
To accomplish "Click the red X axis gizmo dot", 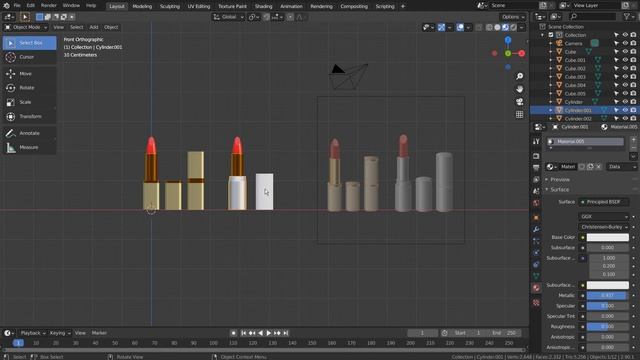I will pos(522,53).
